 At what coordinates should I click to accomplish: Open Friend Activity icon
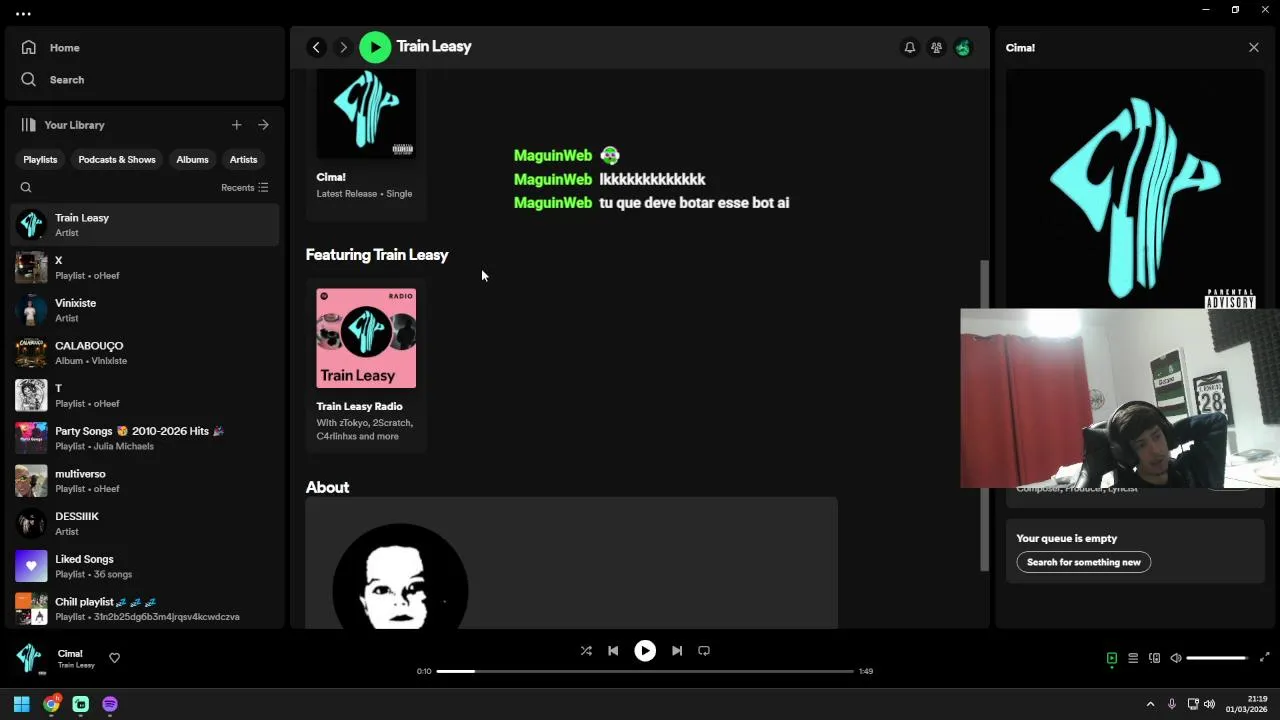click(936, 47)
